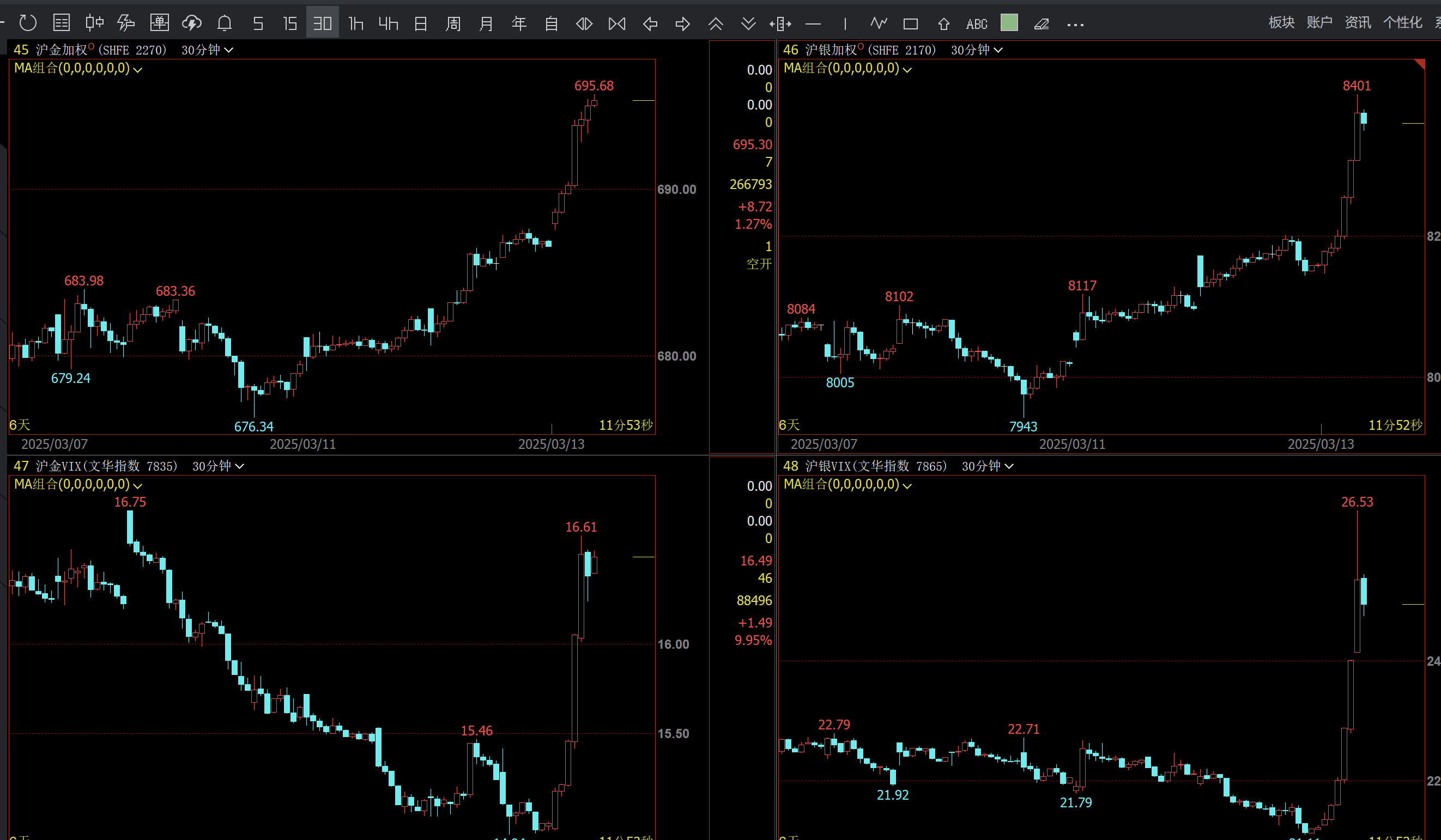Open the 沪银VIX 30分钟 period dropdown

click(x=988, y=466)
